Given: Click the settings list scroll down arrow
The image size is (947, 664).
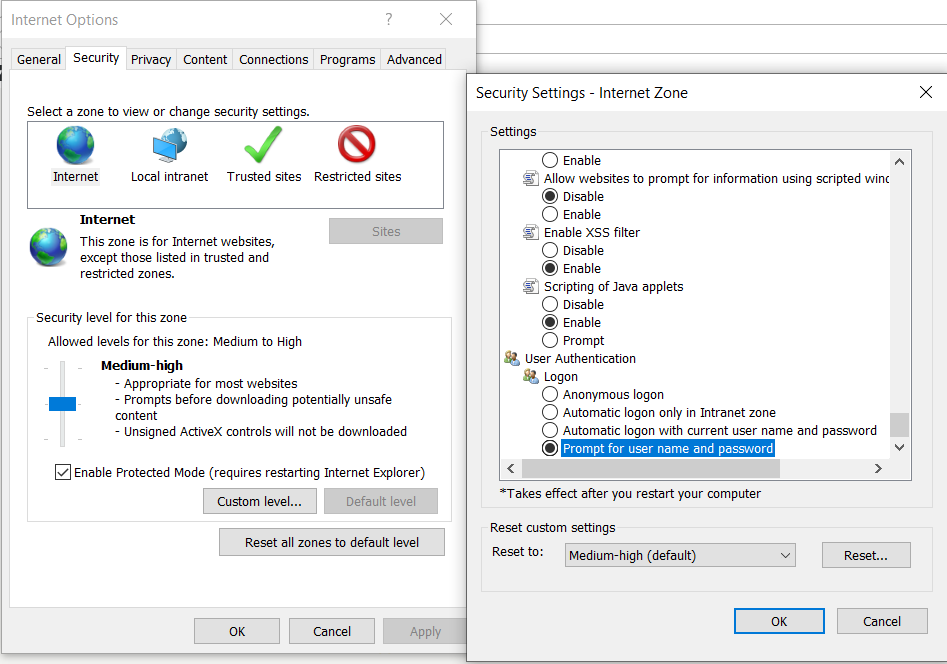Looking at the screenshot, I should coord(900,448).
